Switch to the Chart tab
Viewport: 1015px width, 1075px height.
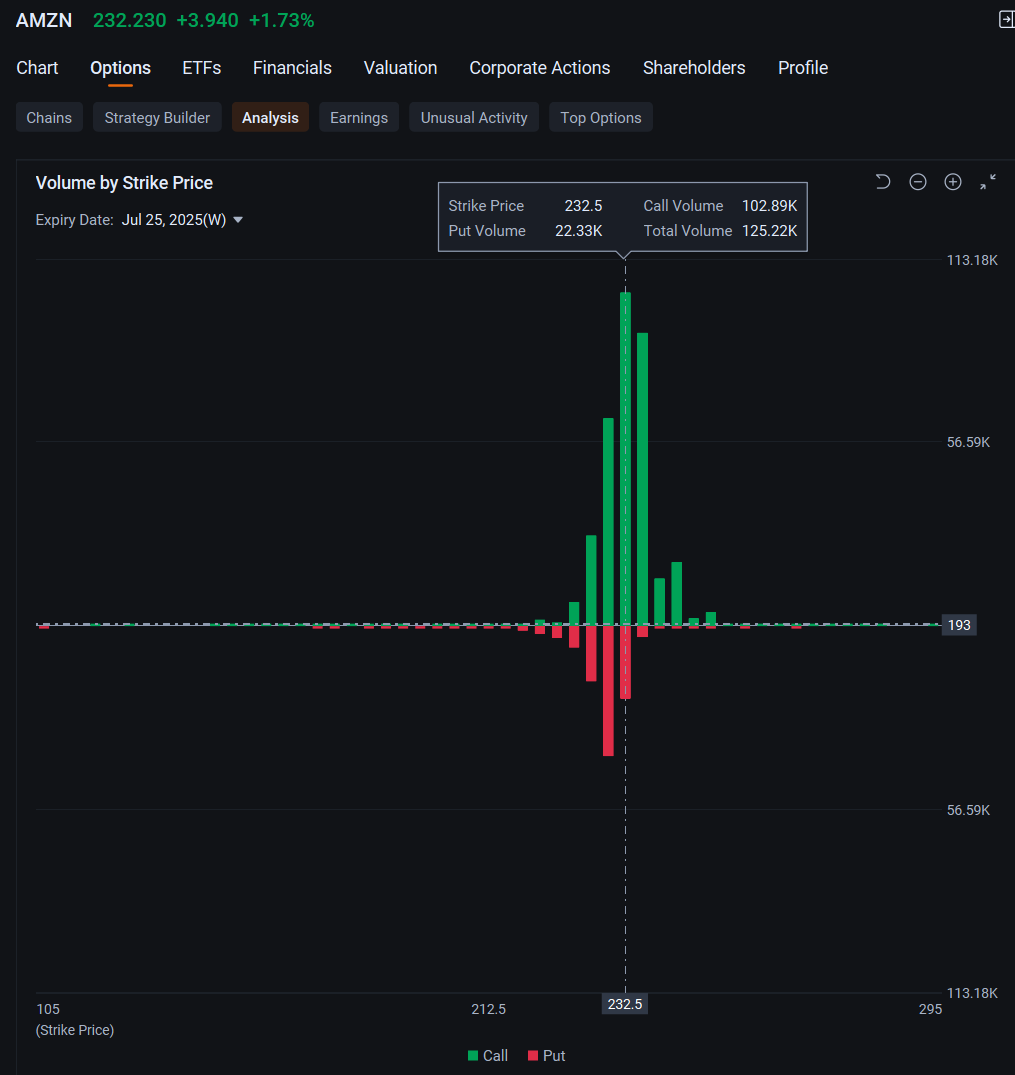pos(37,68)
